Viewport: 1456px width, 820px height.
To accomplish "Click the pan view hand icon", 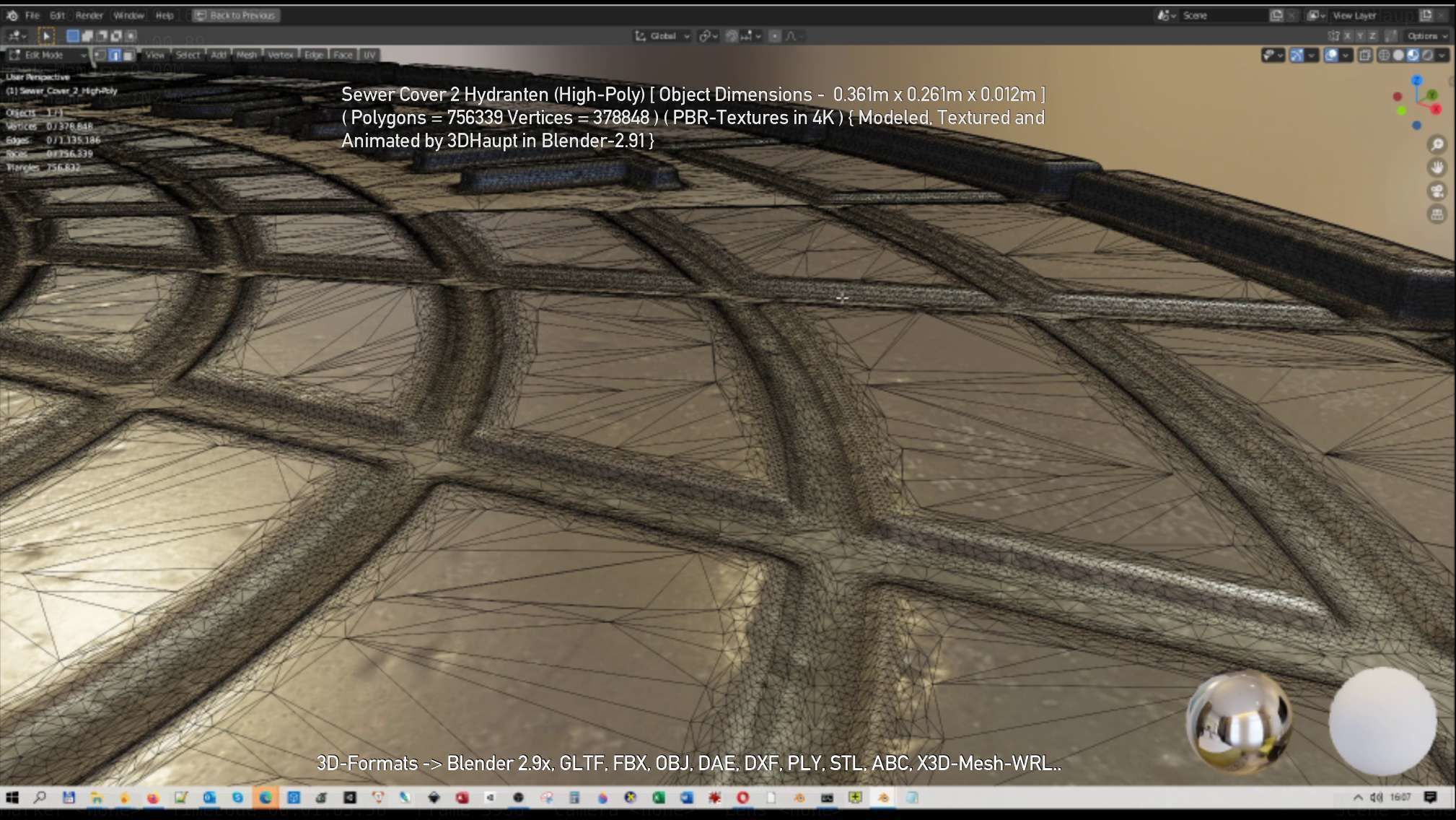I will (x=1437, y=168).
